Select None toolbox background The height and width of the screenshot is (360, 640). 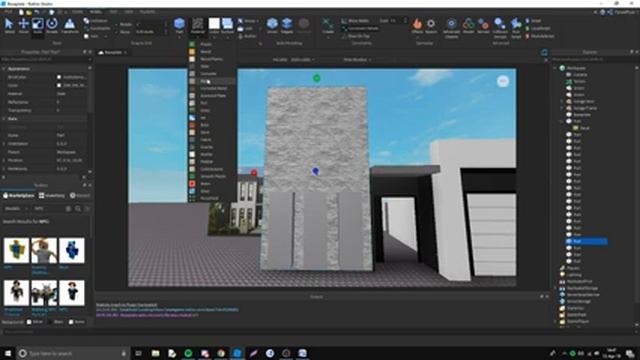[x=71, y=322]
